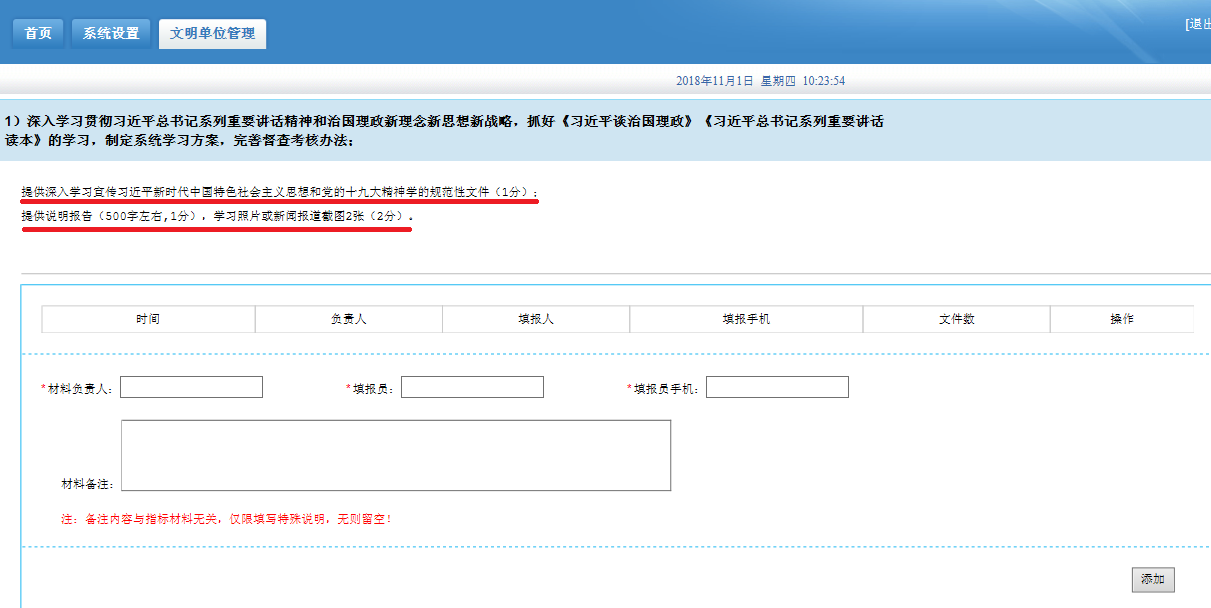Select the 文明单位管理 tab
This screenshot has height=608, width=1211.
tap(212, 34)
